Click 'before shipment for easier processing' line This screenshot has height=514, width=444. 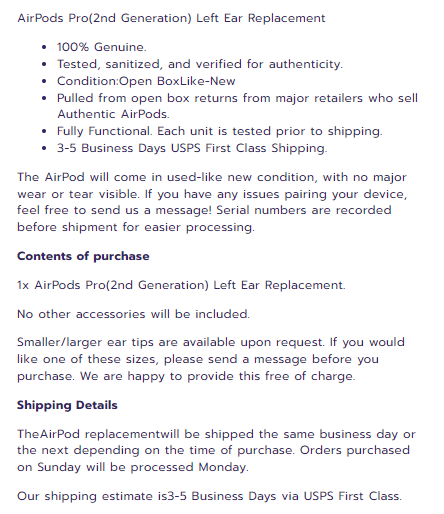(x=136, y=227)
